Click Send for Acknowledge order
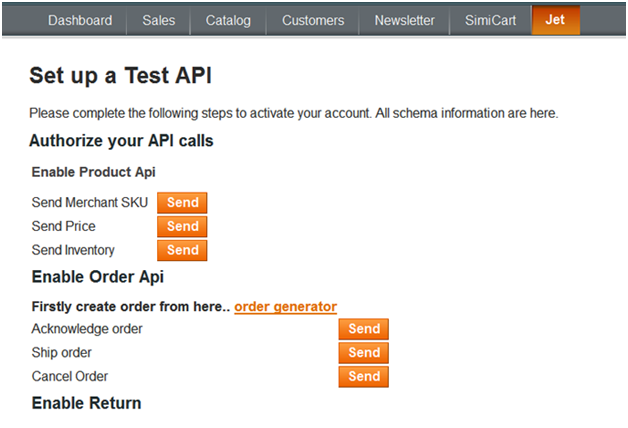The height and width of the screenshot is (428, 628). point(364,329)
